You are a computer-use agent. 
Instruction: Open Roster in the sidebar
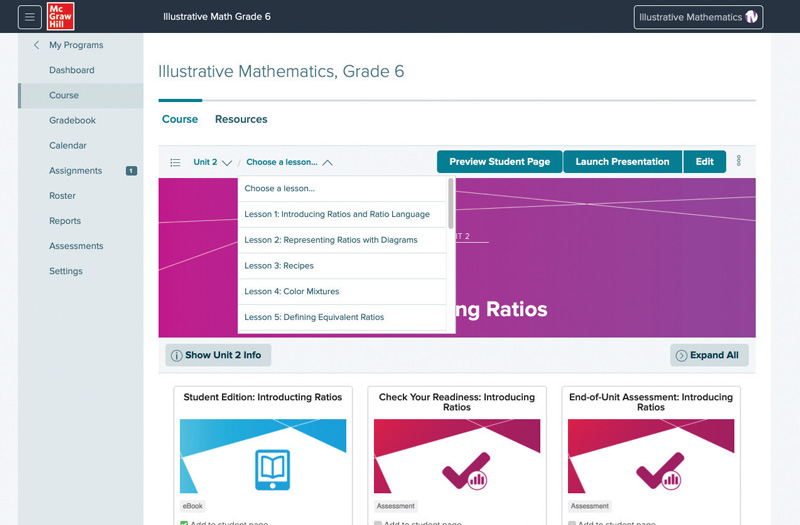(x=81, y=196)
